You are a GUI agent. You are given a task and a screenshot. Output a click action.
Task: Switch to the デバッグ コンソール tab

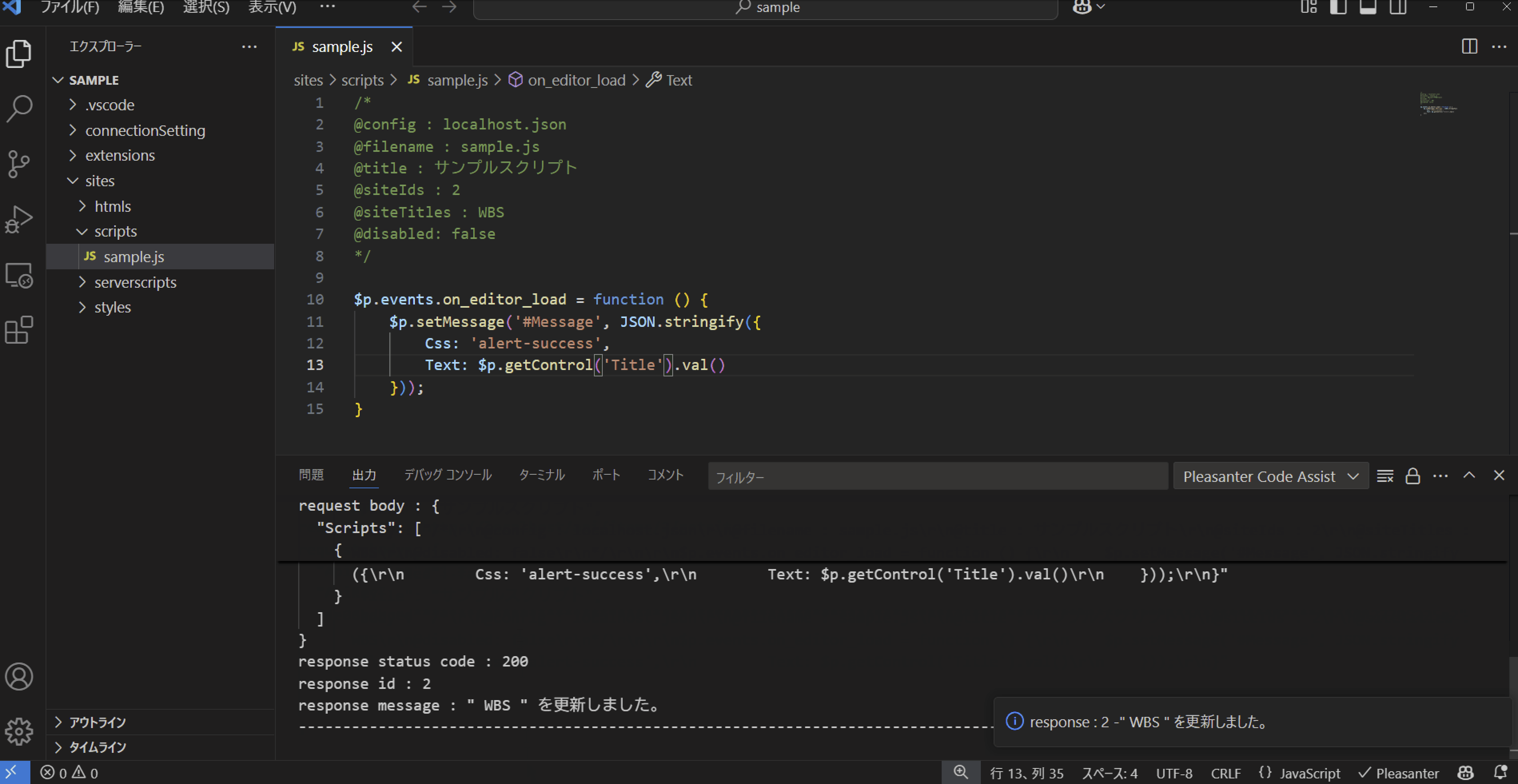pos(447,475)
